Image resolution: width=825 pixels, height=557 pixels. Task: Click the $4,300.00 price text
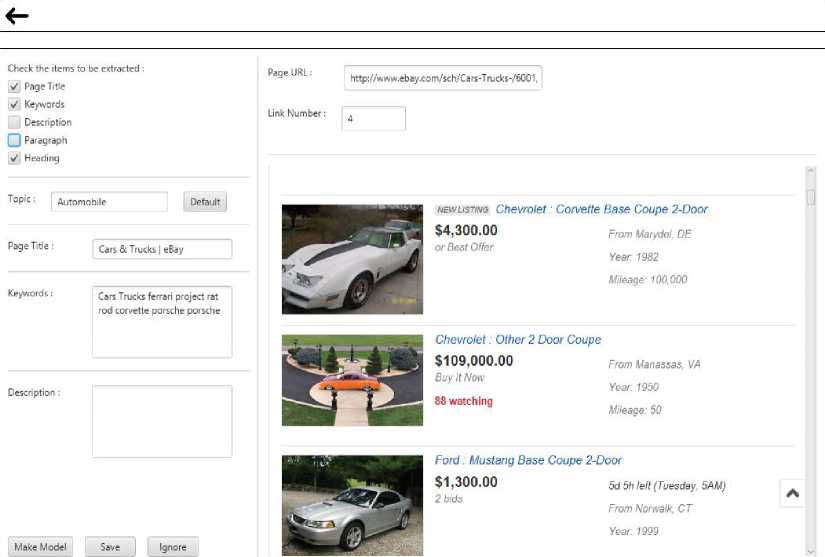[x=466, y=230]
